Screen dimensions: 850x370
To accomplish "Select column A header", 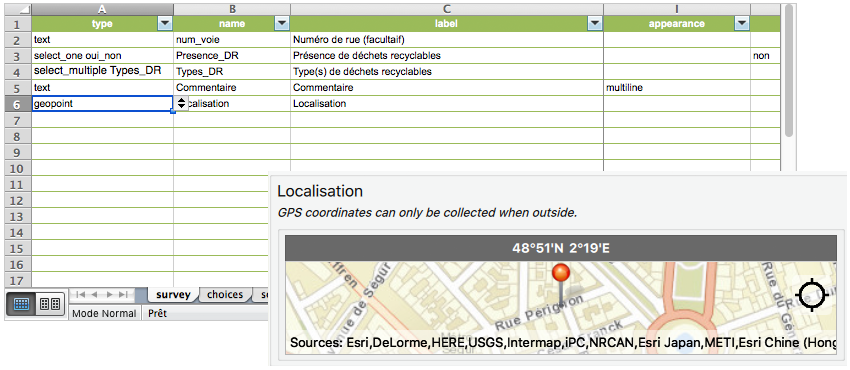I will pos(102,9).
